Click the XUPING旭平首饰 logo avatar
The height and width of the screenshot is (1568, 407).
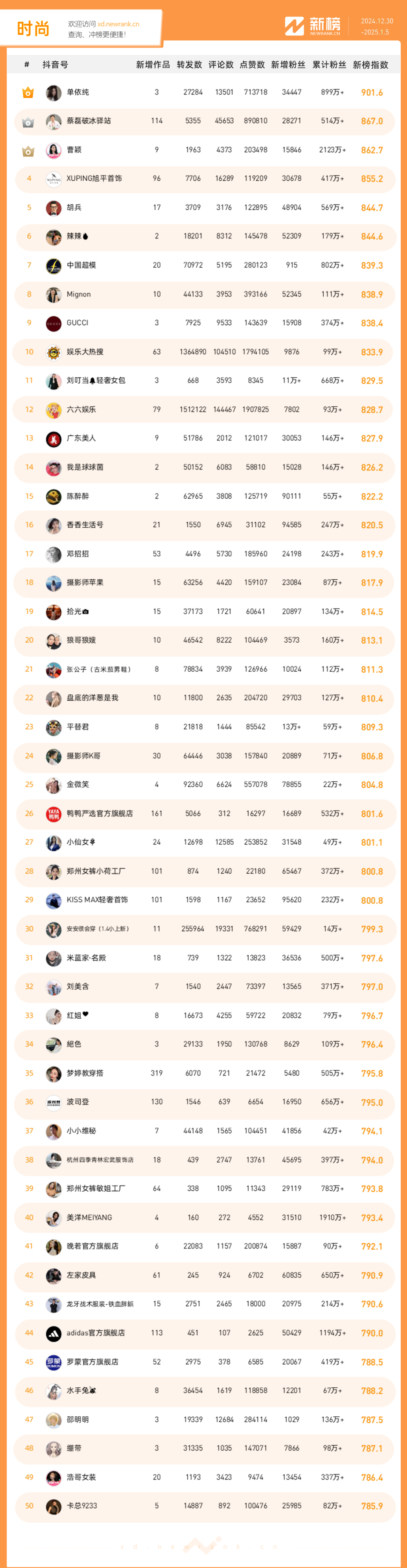pyautogui.click(x=54, y=179)
